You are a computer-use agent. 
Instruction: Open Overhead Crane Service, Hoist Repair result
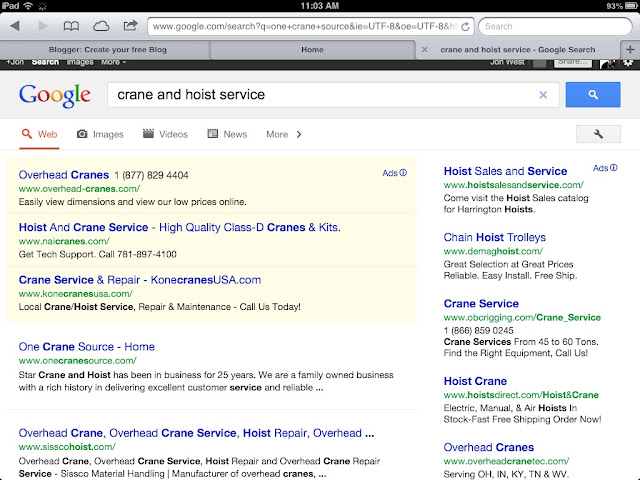click(196, 433)
